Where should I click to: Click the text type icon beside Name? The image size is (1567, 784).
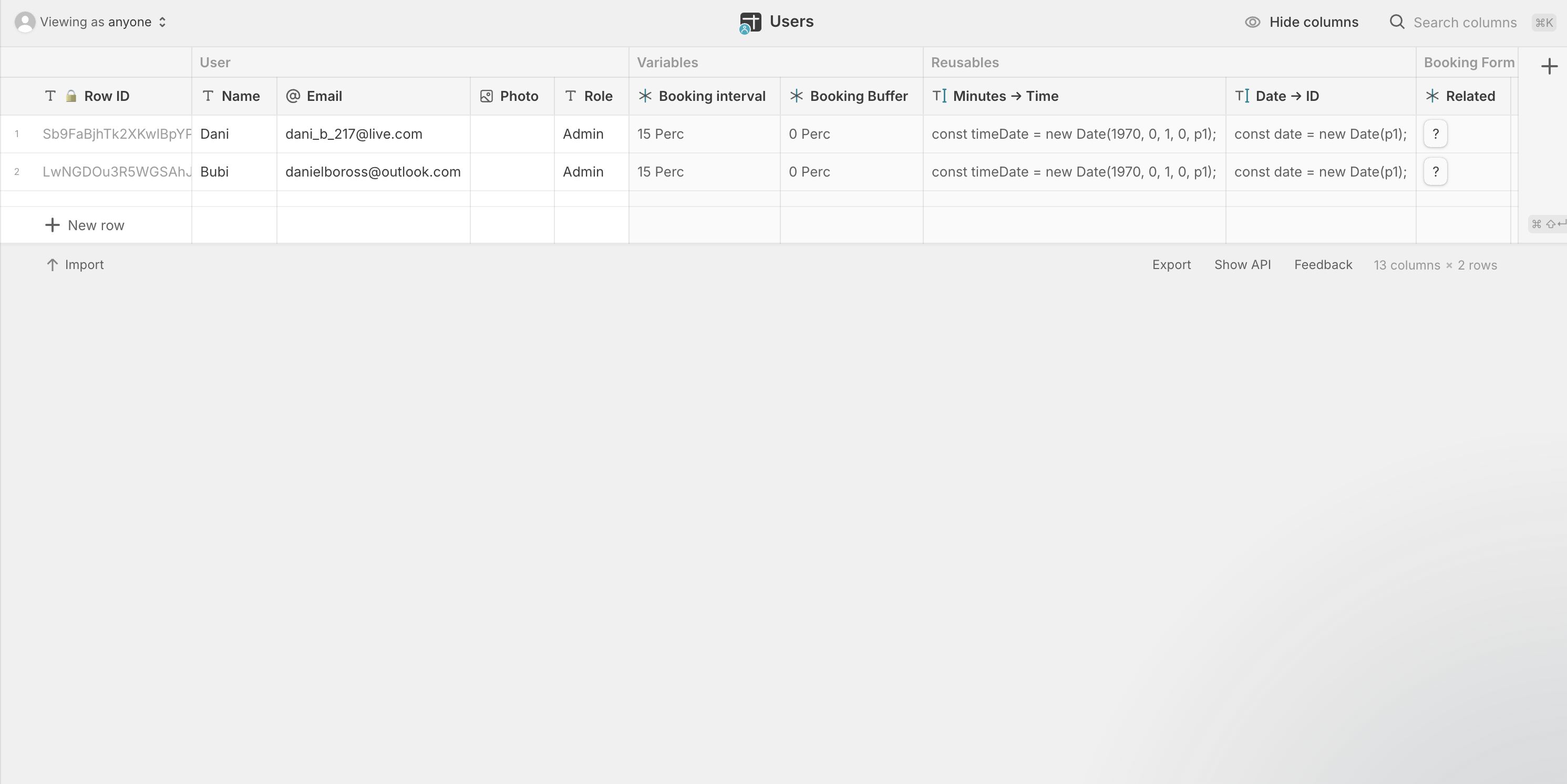[208, 96]
